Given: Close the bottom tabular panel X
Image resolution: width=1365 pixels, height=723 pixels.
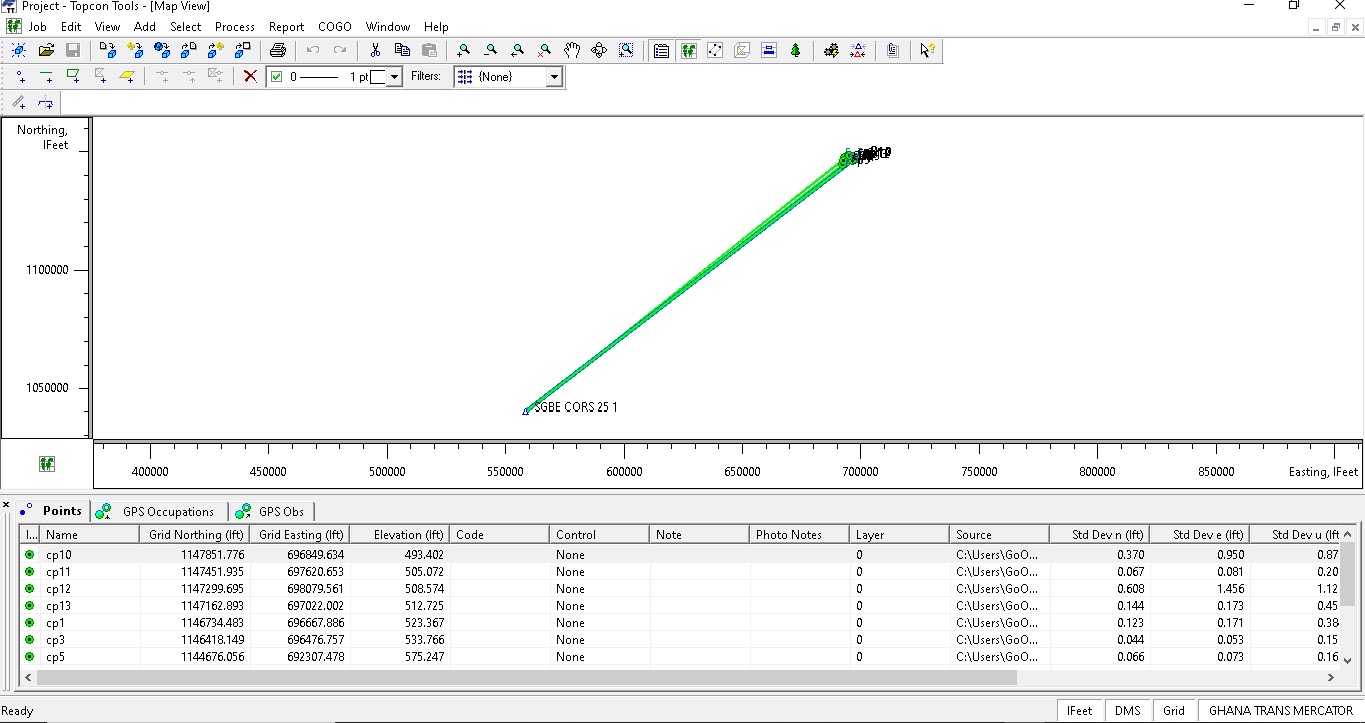Looking at the screenshot, I should [6, 505].
